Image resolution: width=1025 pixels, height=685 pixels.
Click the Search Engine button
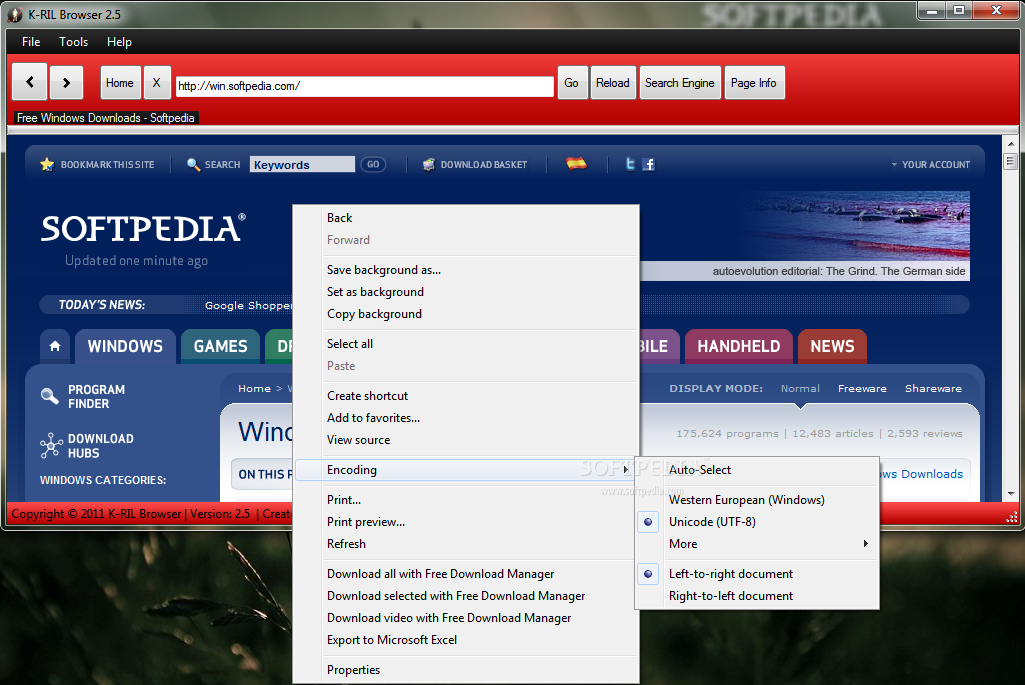(680, 82)
